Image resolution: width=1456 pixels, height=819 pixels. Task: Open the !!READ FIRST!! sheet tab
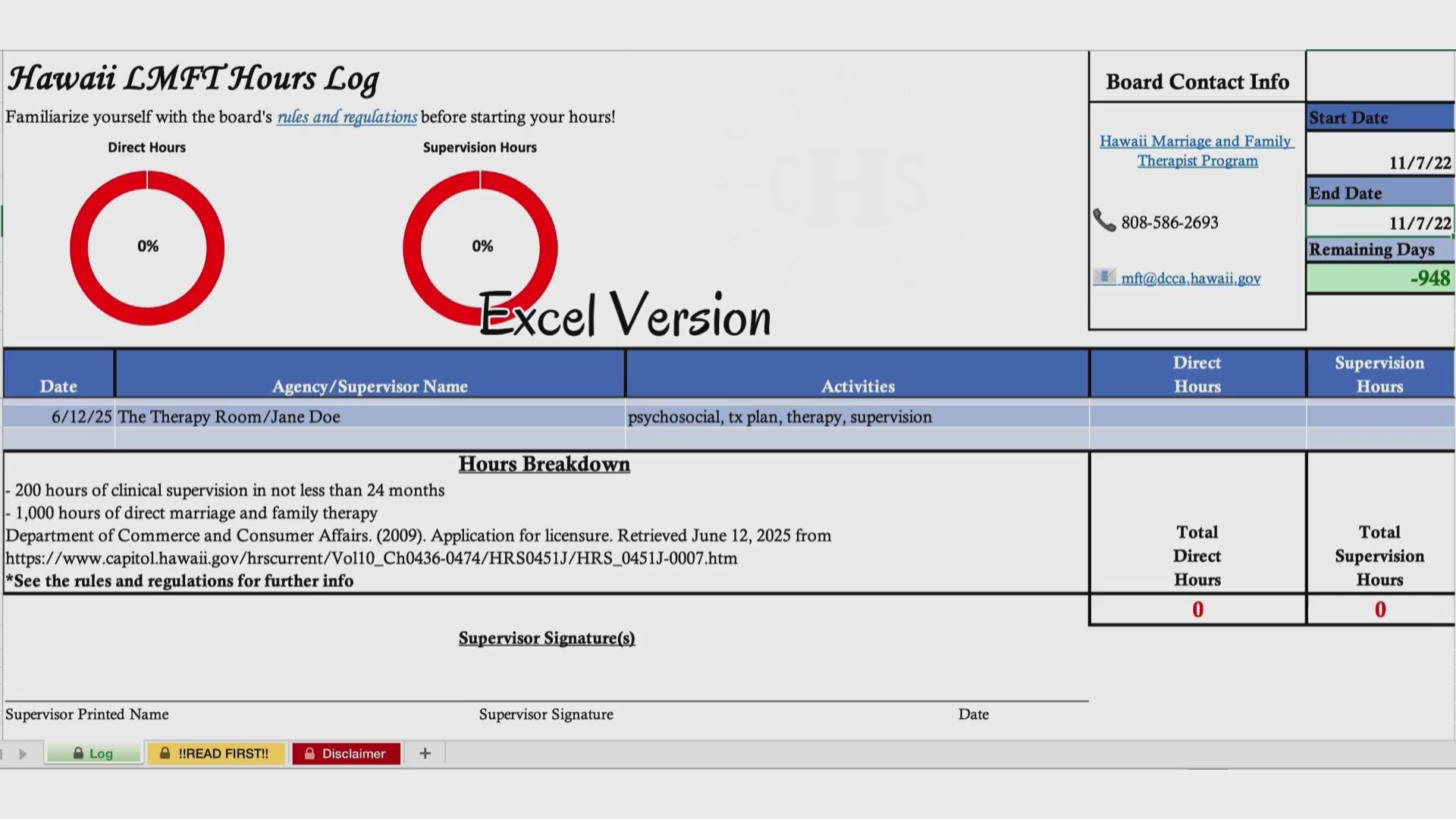point(216,753)
